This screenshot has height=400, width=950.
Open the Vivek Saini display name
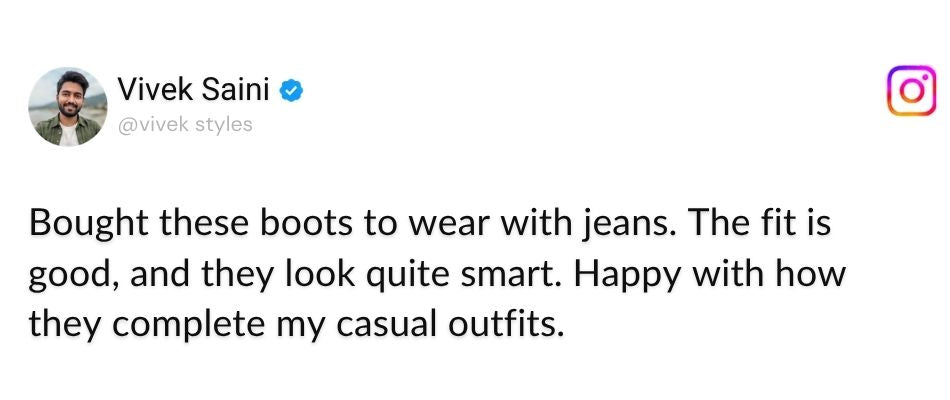(193, 90)
